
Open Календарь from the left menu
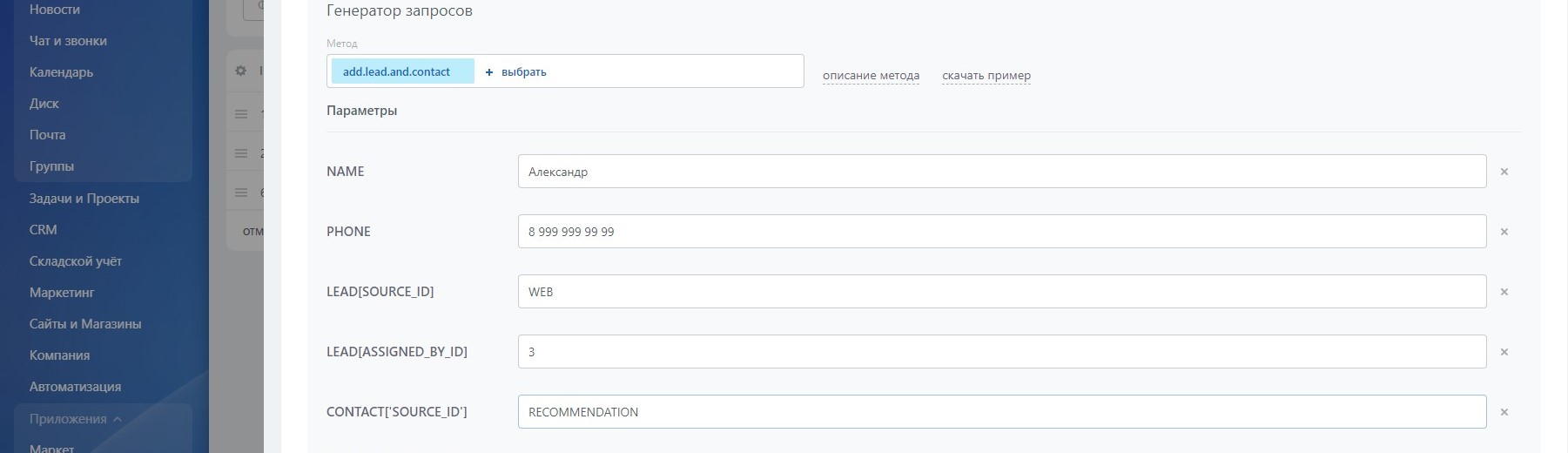(x=61, y=72)
